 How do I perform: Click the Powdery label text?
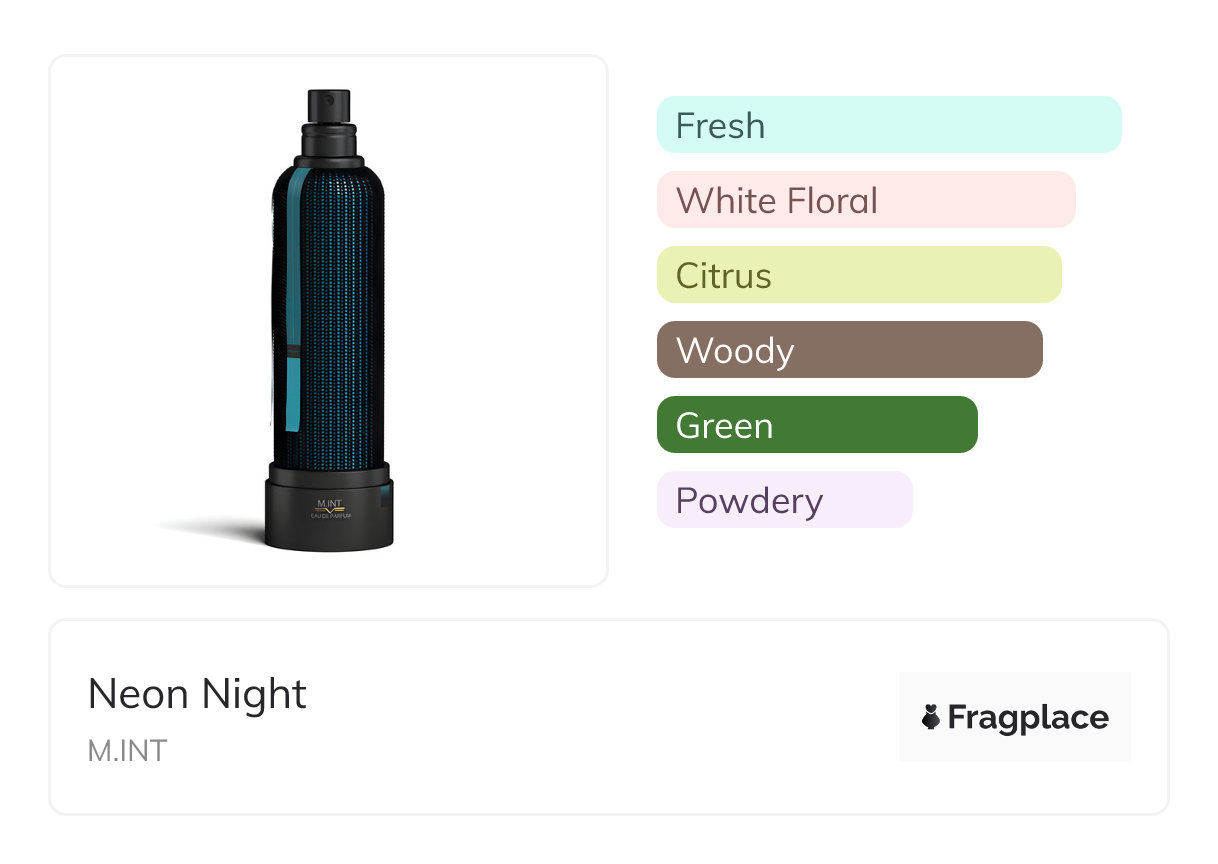749,501
